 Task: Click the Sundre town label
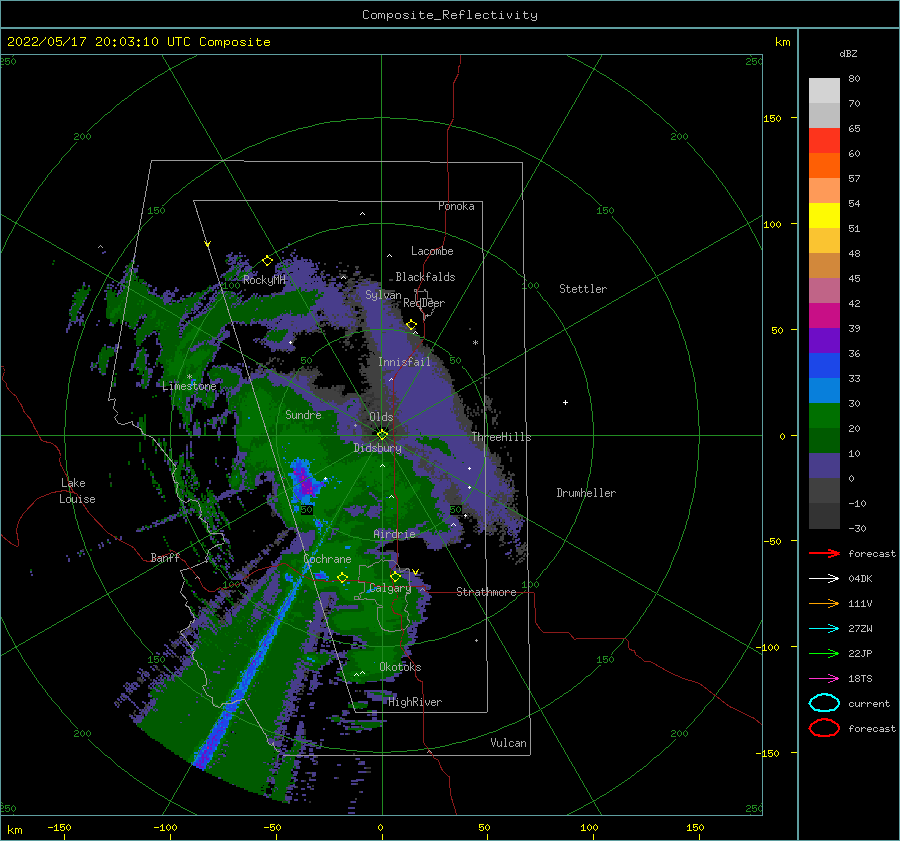click(303, 414)
